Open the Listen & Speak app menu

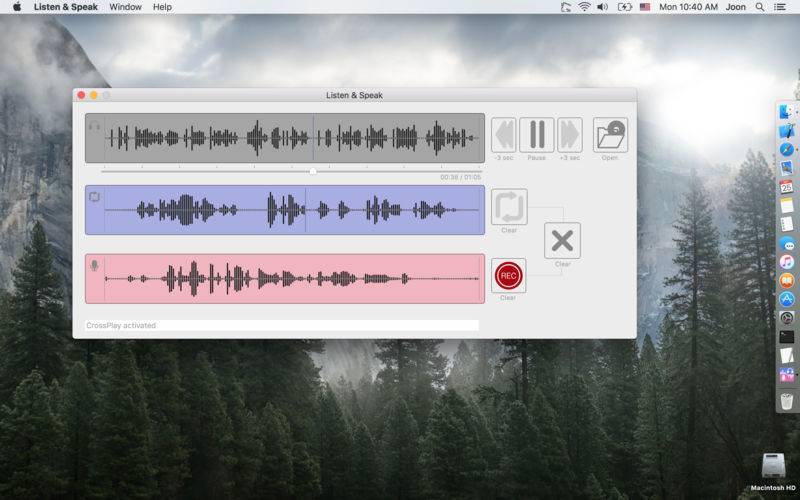[x=66, y=7]
